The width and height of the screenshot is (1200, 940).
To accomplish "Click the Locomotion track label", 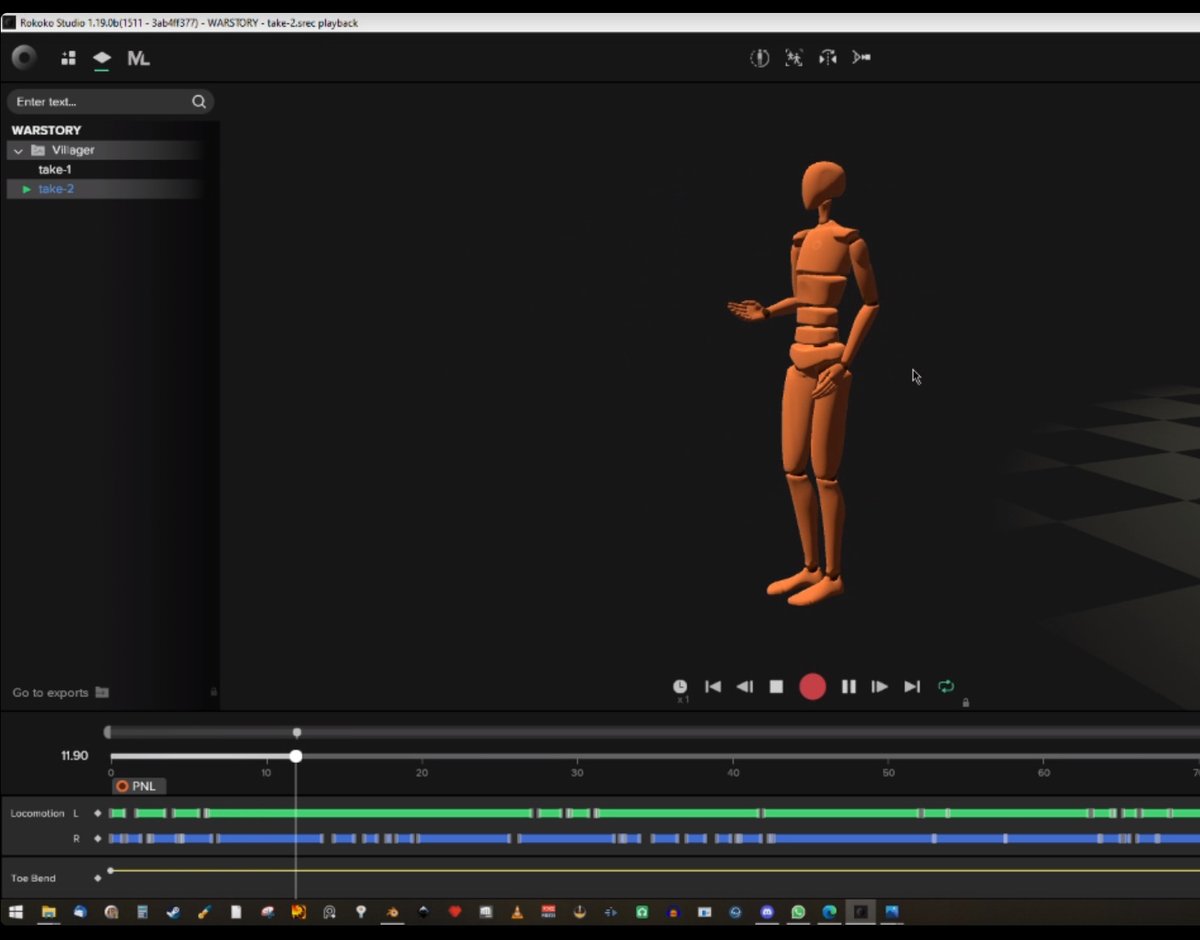I will 37,813.
